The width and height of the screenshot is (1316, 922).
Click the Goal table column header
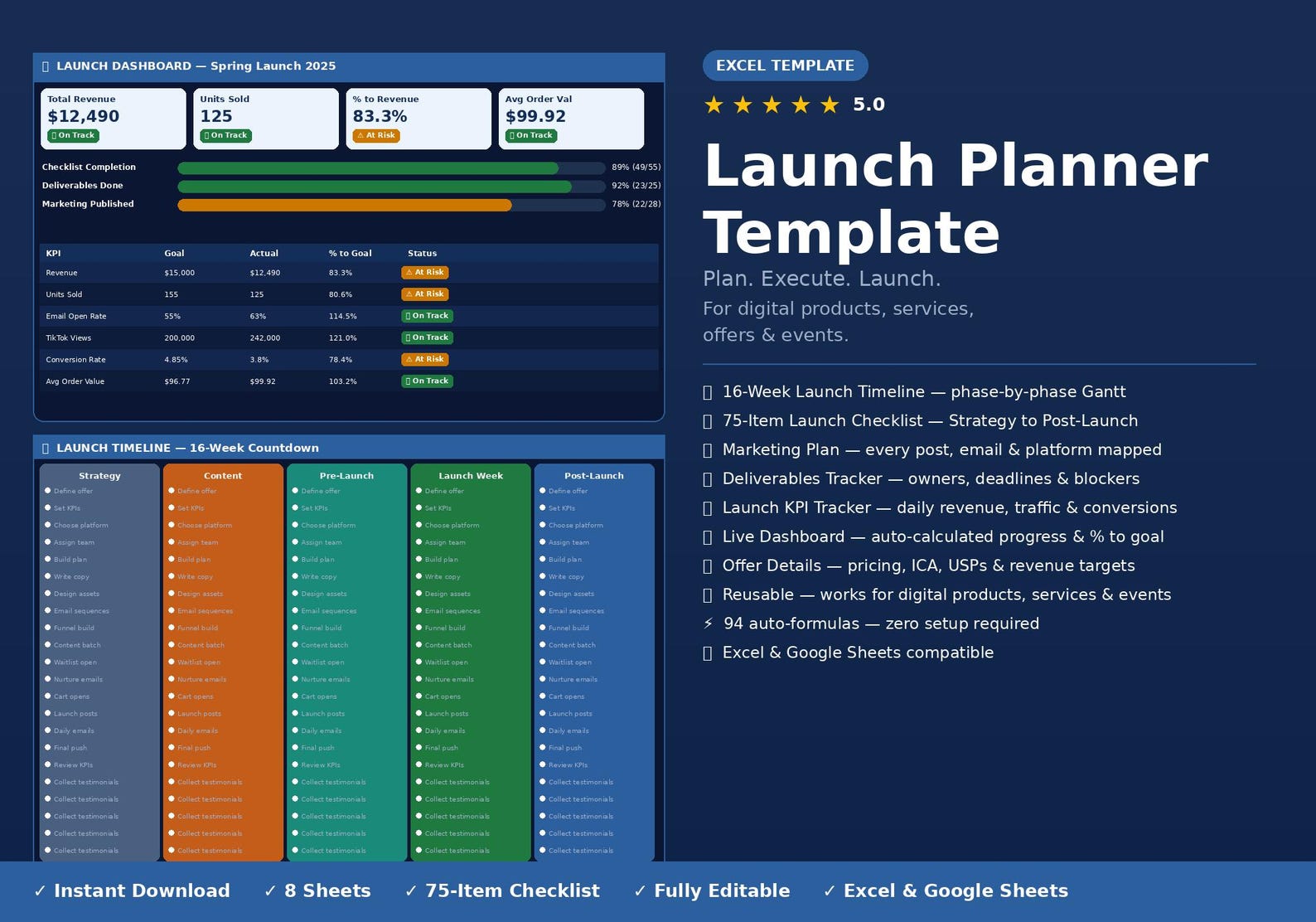pyautogui.click(x=174, y=254)
